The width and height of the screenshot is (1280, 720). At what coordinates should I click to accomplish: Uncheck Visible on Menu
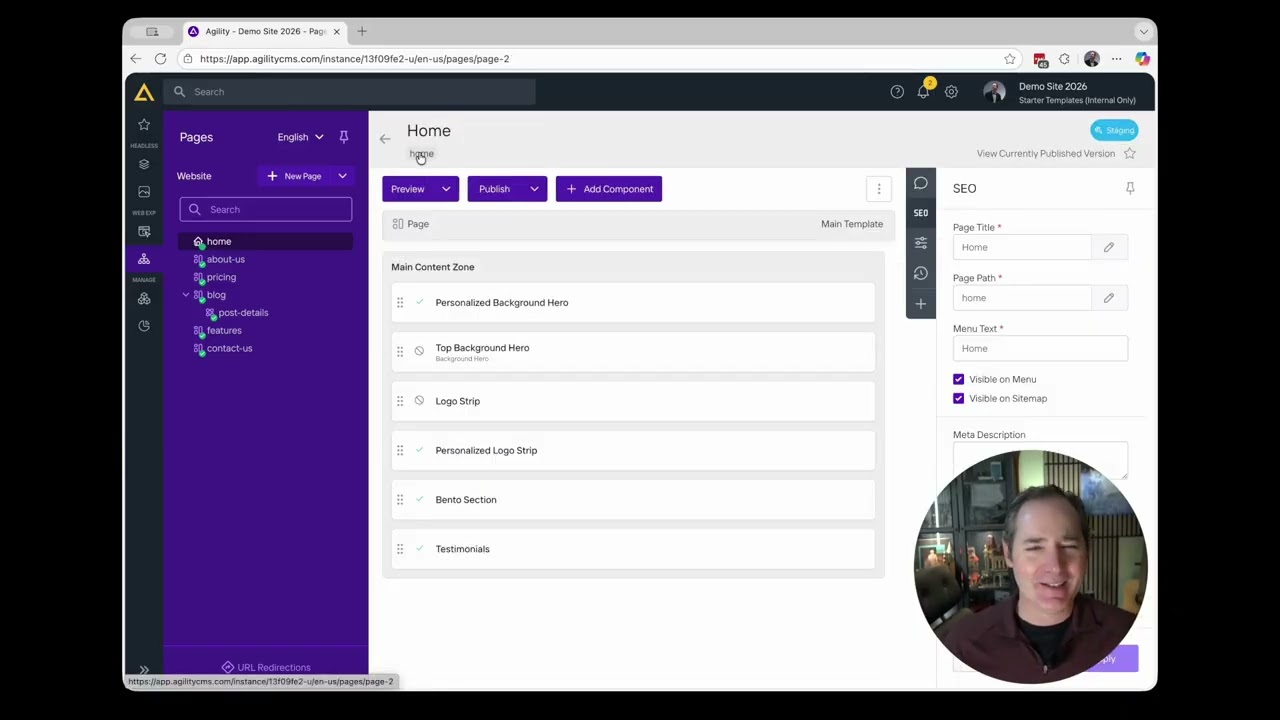(x=958, y=379)
